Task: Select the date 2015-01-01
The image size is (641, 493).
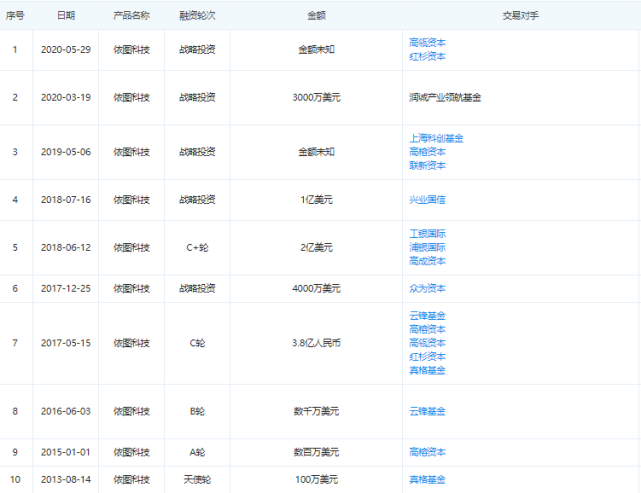Action: click(66, 452)
